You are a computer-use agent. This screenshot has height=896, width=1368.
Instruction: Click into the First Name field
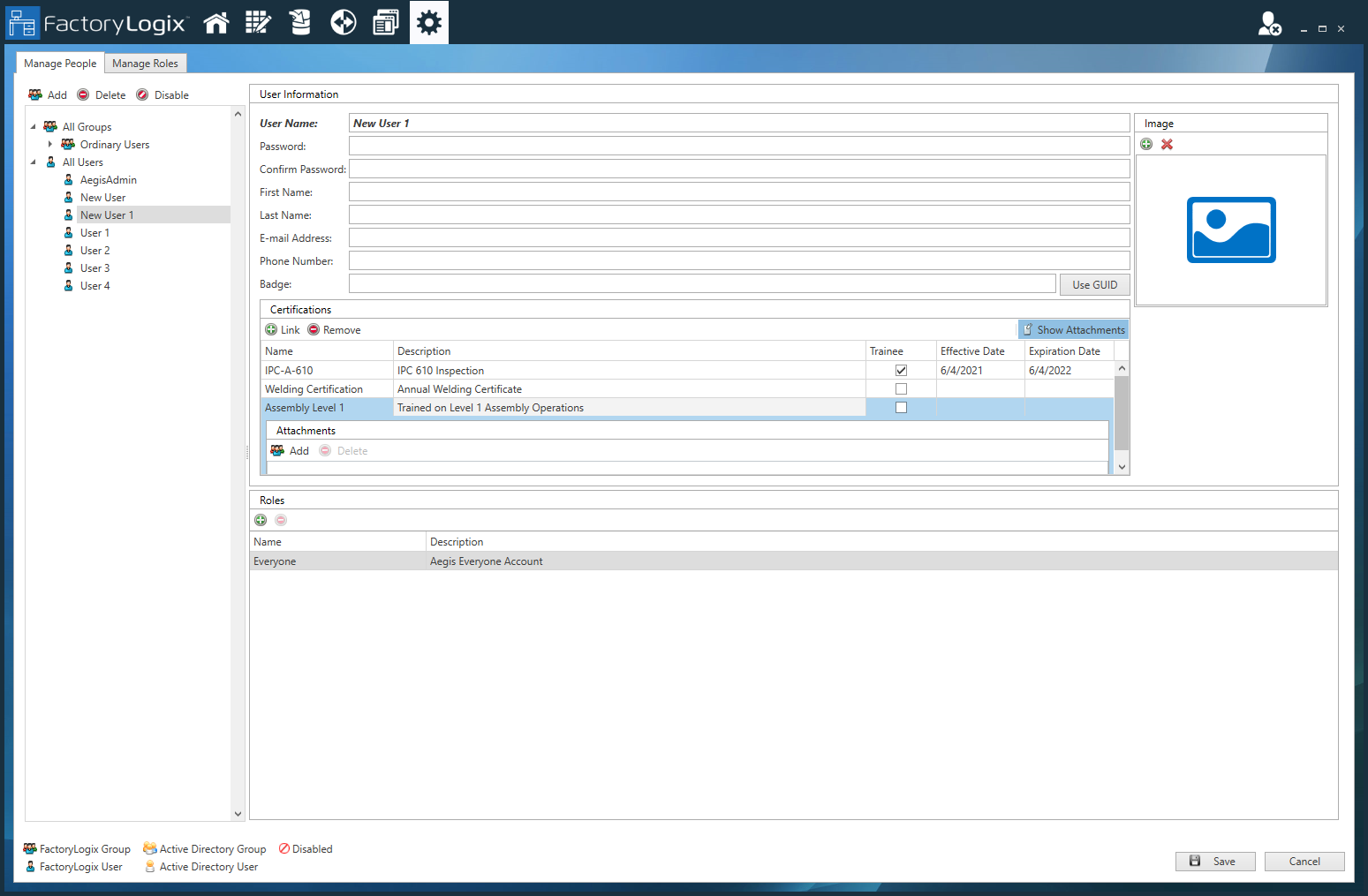(738, 192)
